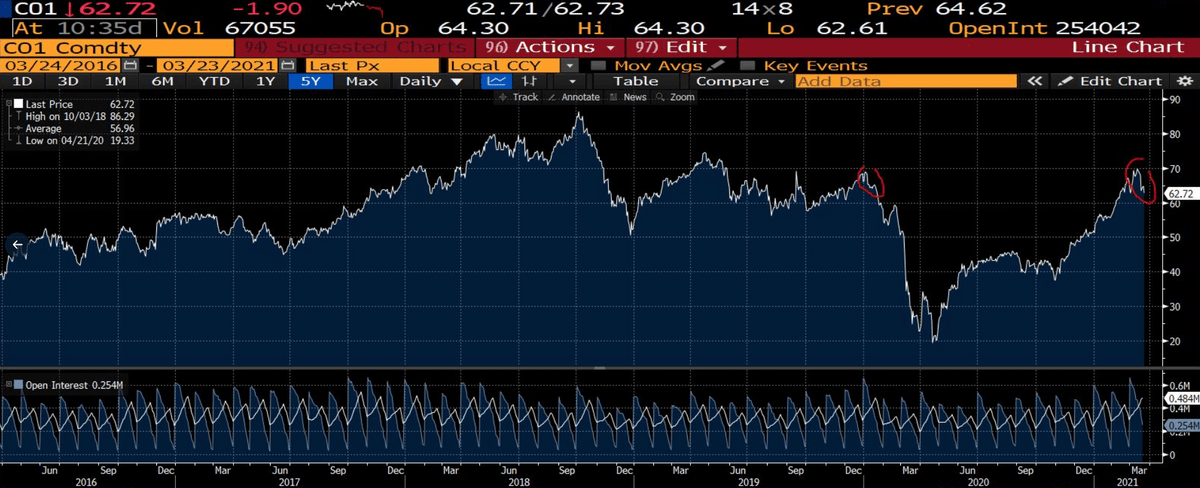The image size is (1200, 488).
Task: Select the 1M time range
Action: (115, 81)
